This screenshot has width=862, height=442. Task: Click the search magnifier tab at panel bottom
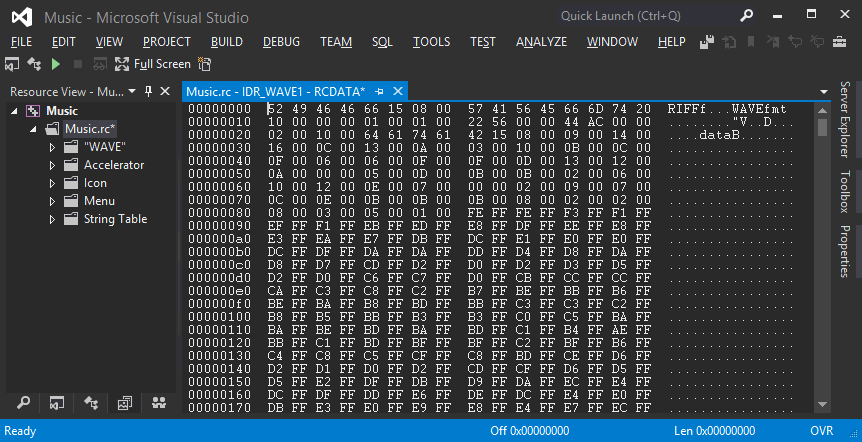[23, 403]
